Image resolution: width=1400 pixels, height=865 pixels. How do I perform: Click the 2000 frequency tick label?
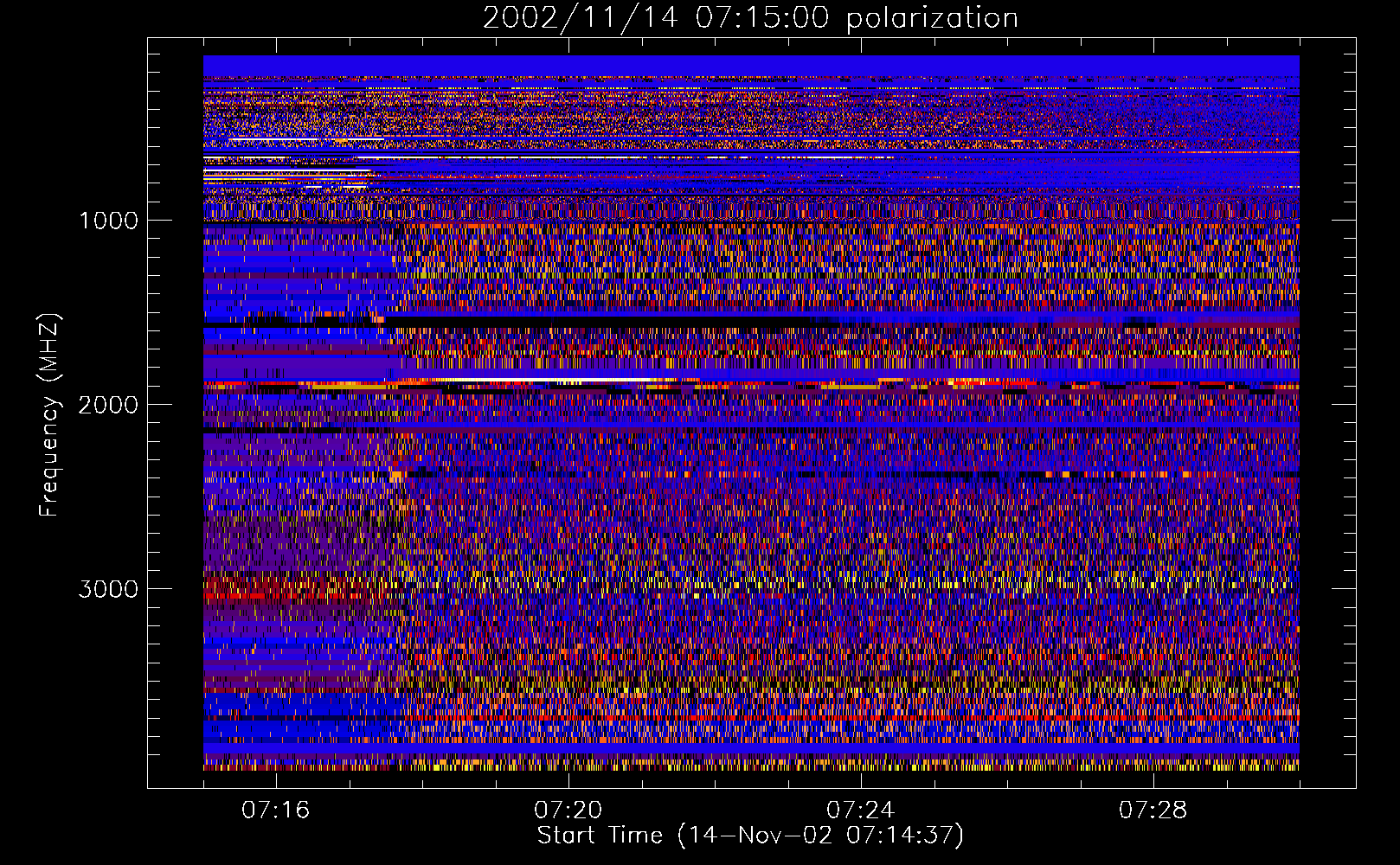pyautogui.click(x=108, y=405)
